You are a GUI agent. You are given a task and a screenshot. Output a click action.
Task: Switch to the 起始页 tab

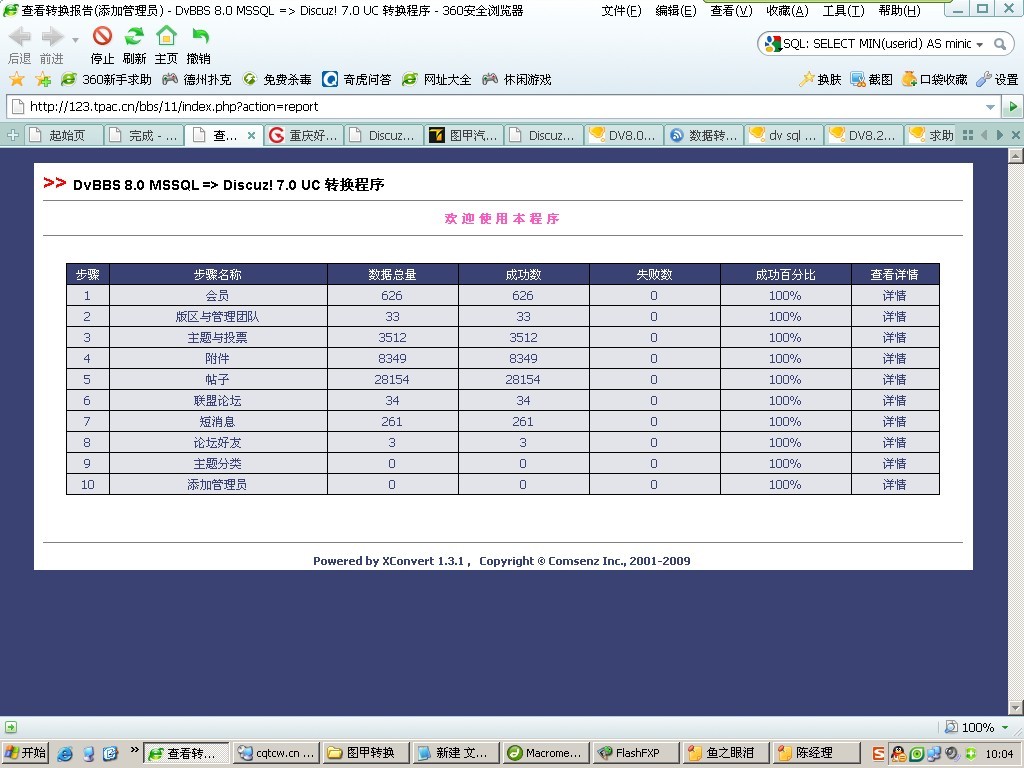(65, 135)
